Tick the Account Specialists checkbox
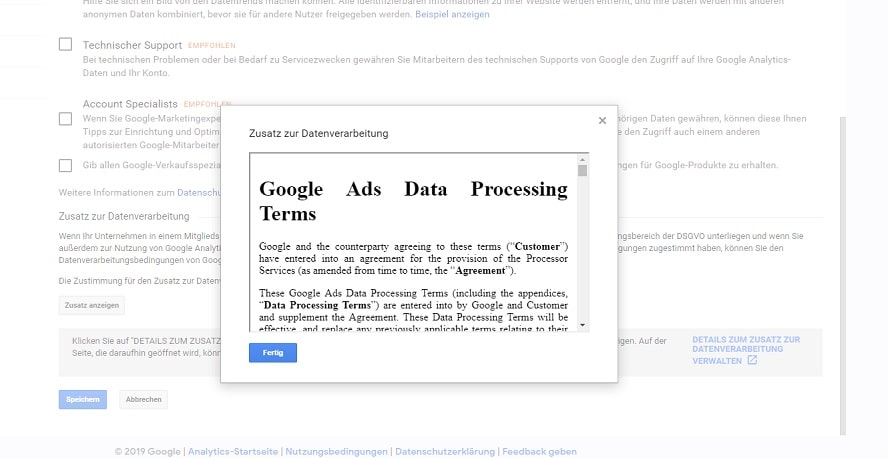Viewport: 888px width, 458px height. [65, 118]
